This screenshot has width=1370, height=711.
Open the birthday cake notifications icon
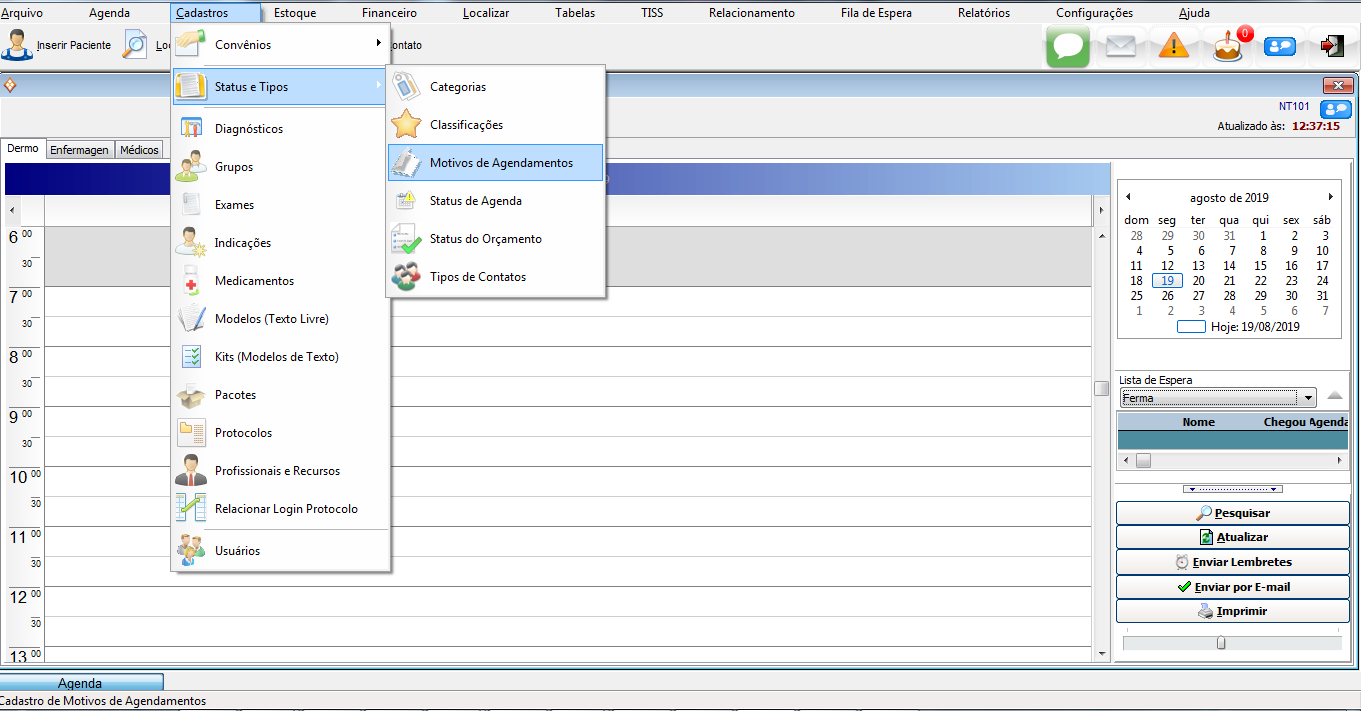point(1228,46)
